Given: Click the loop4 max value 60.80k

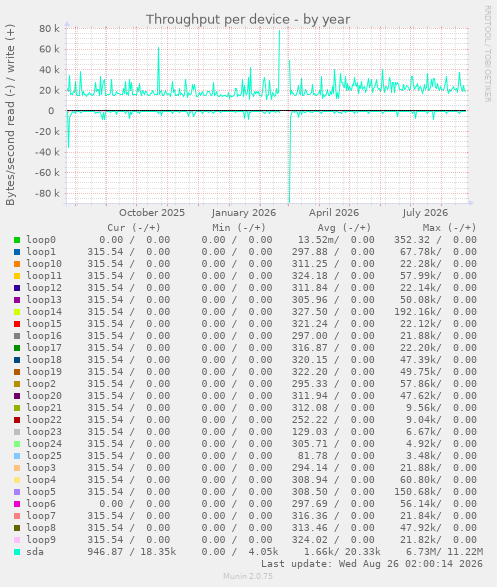Looking at the screenshot, I should click(x=421, y=480).
